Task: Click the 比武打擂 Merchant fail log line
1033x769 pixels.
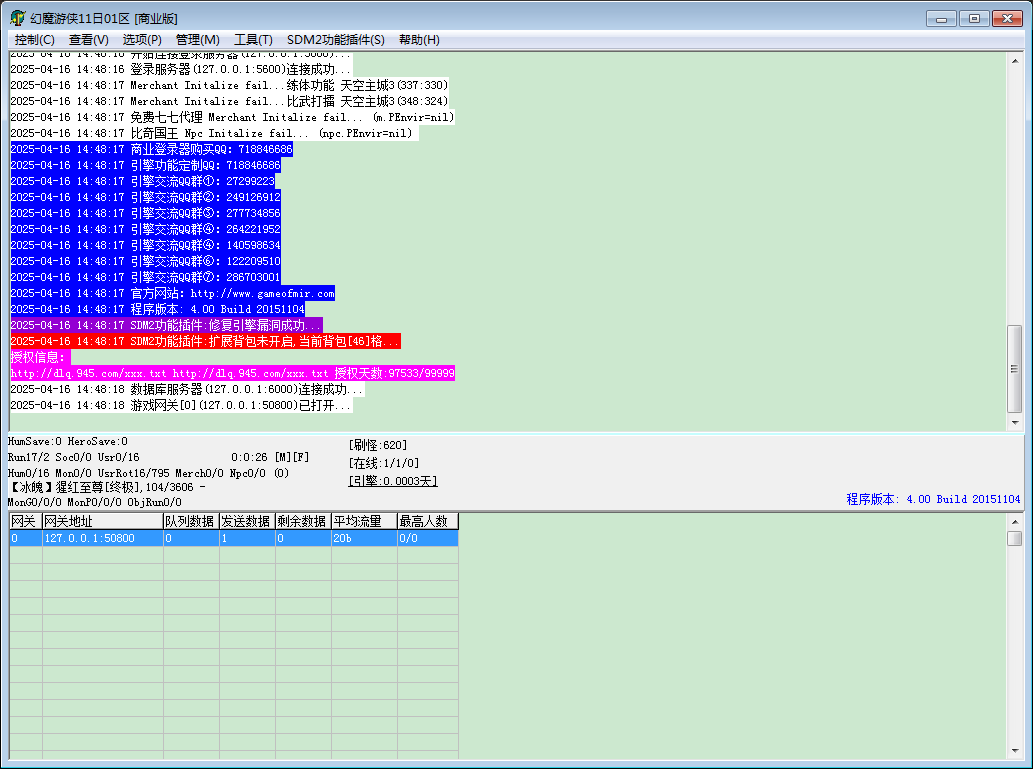Action: click(229, 101)
